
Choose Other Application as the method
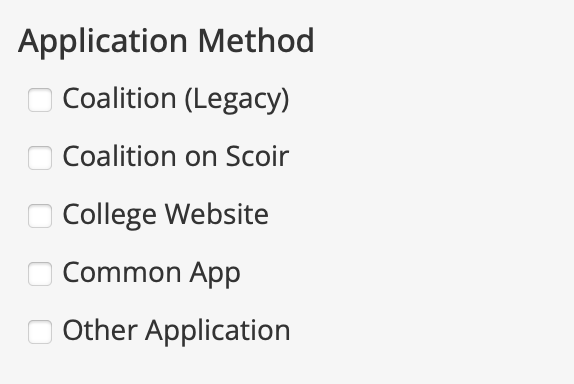click(x=40, y=332)
